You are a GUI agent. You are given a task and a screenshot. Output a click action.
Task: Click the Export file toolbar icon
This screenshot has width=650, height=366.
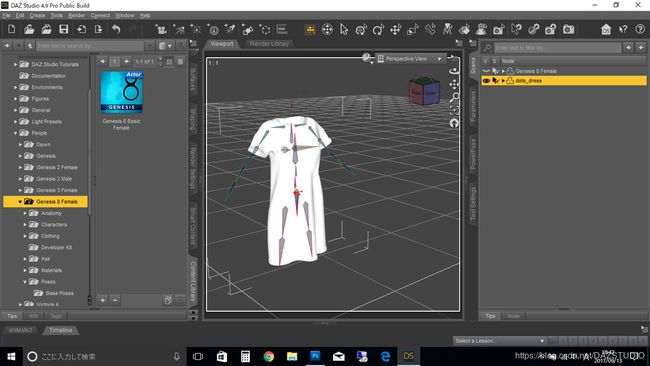pyautogui.click(x=98, y=29)
